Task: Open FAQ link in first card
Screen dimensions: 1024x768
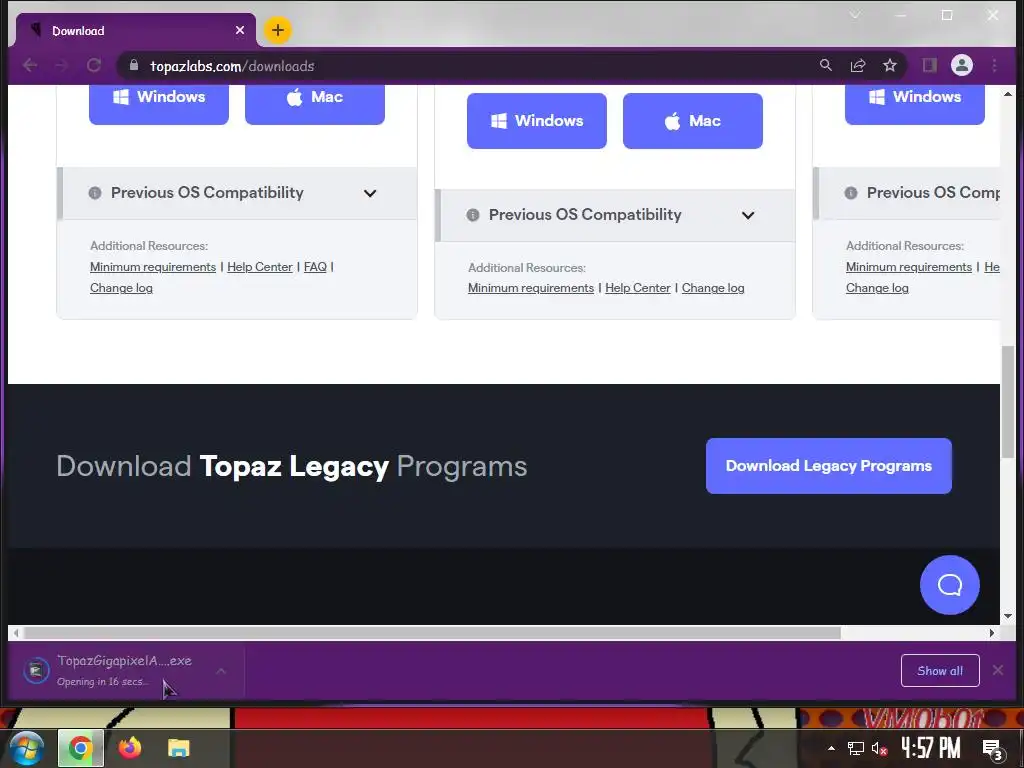Action: click(315, 266)
